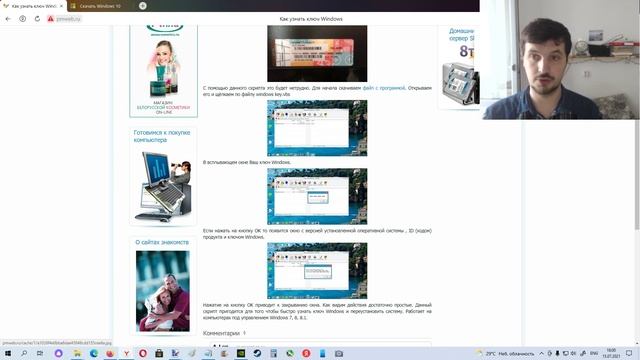Reload the page with refresh icon
This screenshot has height=360, width=640.
[37, 19]
